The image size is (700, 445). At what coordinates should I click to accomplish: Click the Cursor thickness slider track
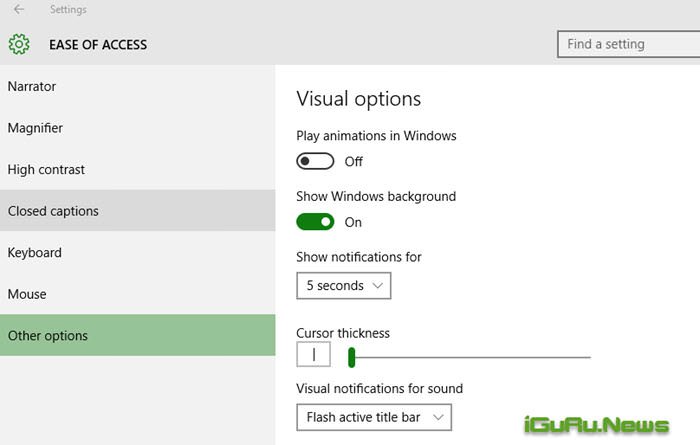[x=470, y=356]
